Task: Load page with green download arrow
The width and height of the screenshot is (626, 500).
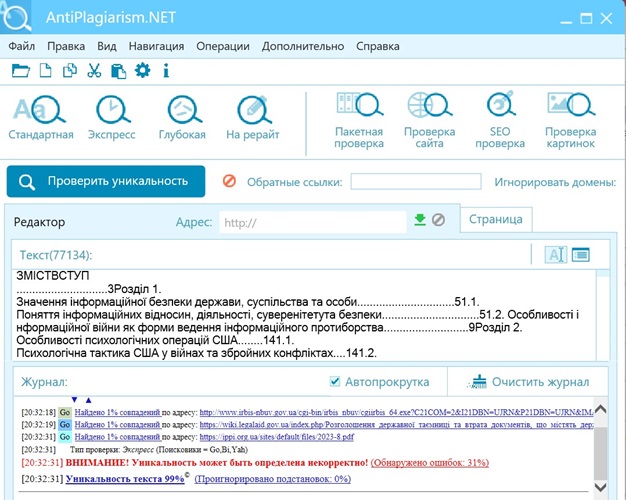Action: [x=420, y=220]
